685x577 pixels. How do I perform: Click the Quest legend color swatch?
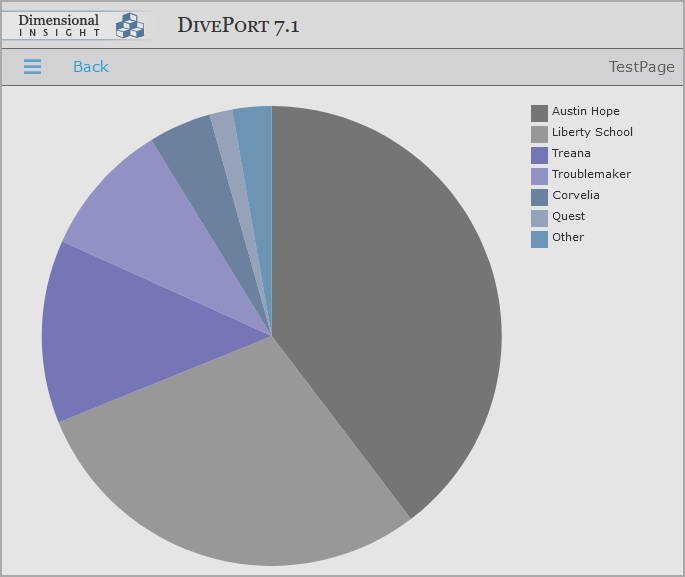coord(539,218)
